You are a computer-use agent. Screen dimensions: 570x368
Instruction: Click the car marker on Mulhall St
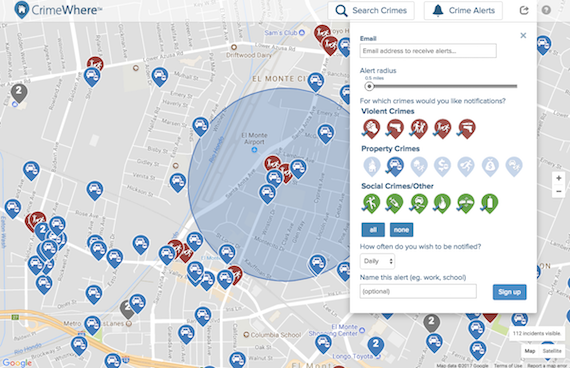click(160, 76)
